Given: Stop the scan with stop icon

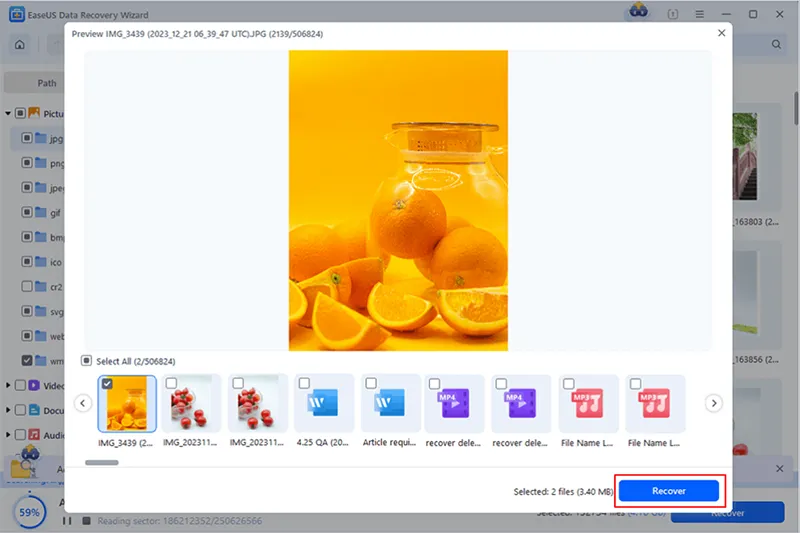Looking at the screenshot, I should pyautogui.click(x=86, y=521).
